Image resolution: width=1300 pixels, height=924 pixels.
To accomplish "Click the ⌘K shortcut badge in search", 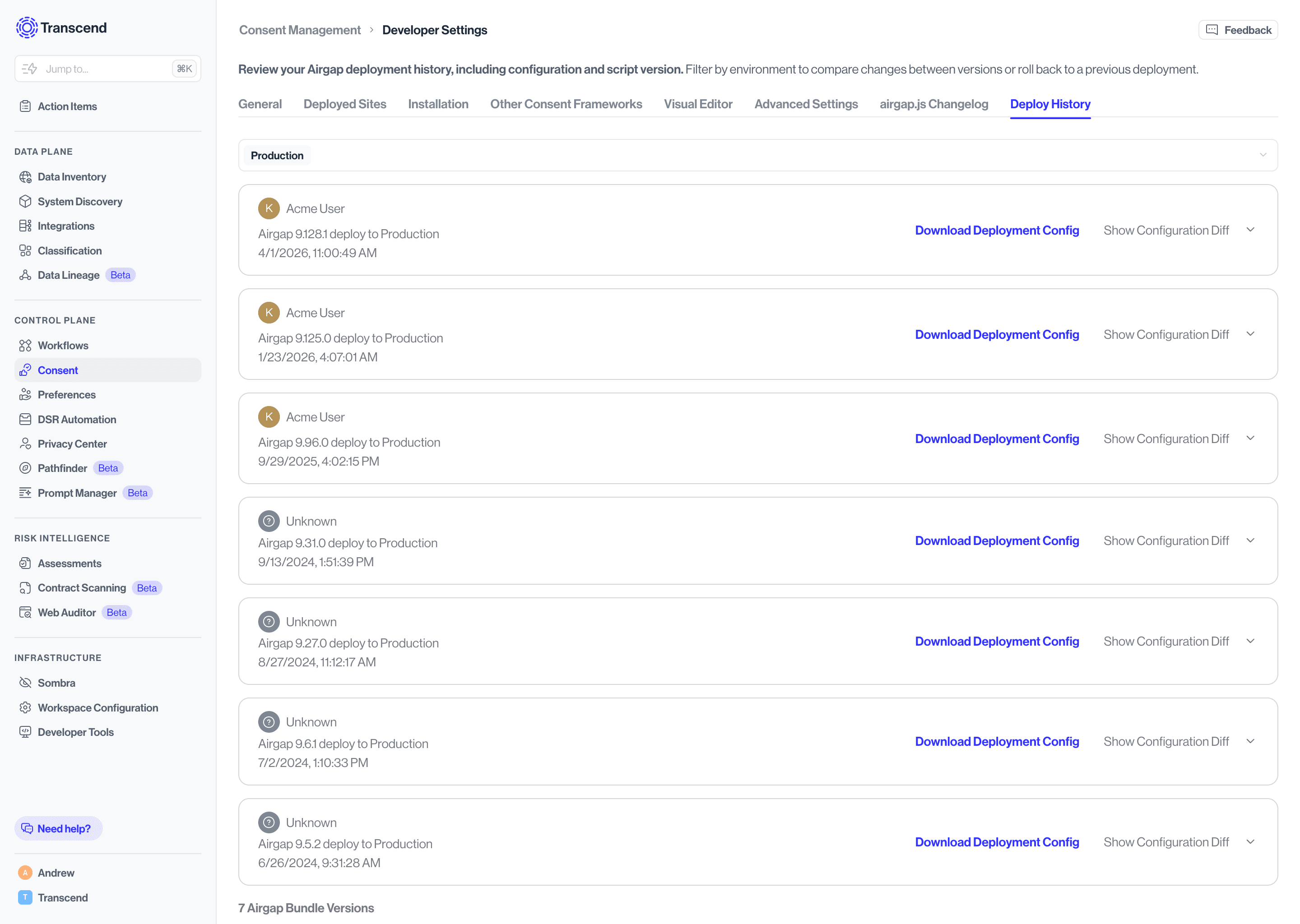I will [x=185, y=69].
